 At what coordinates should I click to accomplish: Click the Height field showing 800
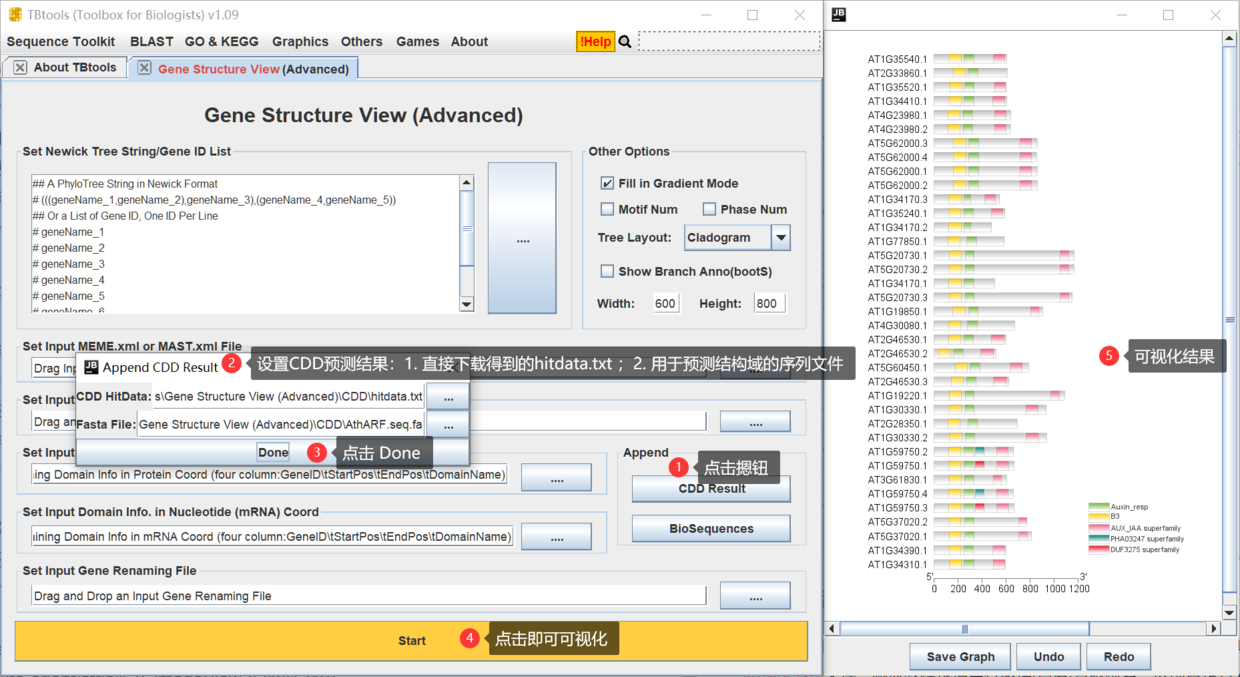coord(769,303)
